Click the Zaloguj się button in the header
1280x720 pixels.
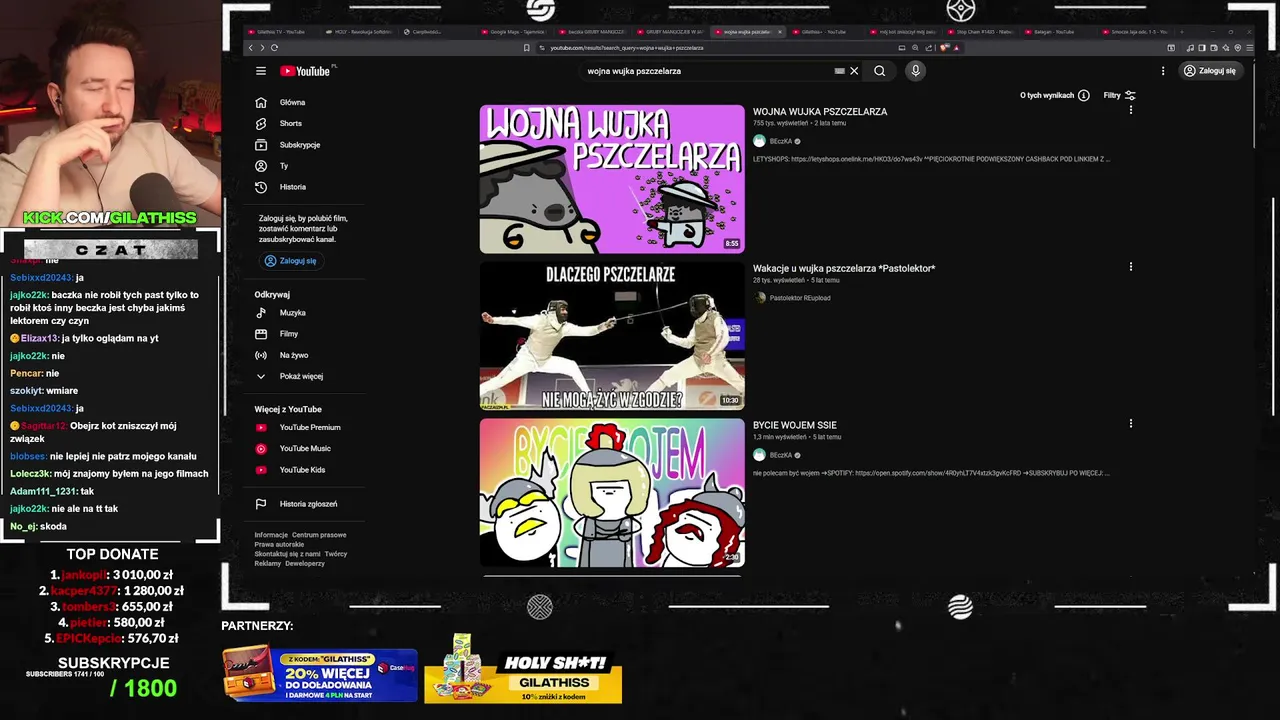pyautogui.click(x=1210, y=71)
